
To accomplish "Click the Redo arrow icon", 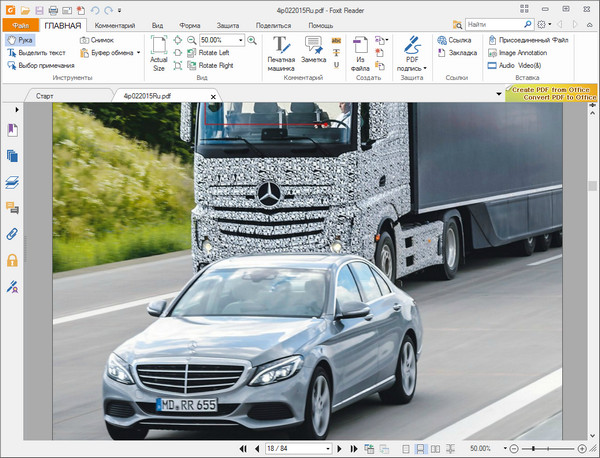I will coord(109,10).
